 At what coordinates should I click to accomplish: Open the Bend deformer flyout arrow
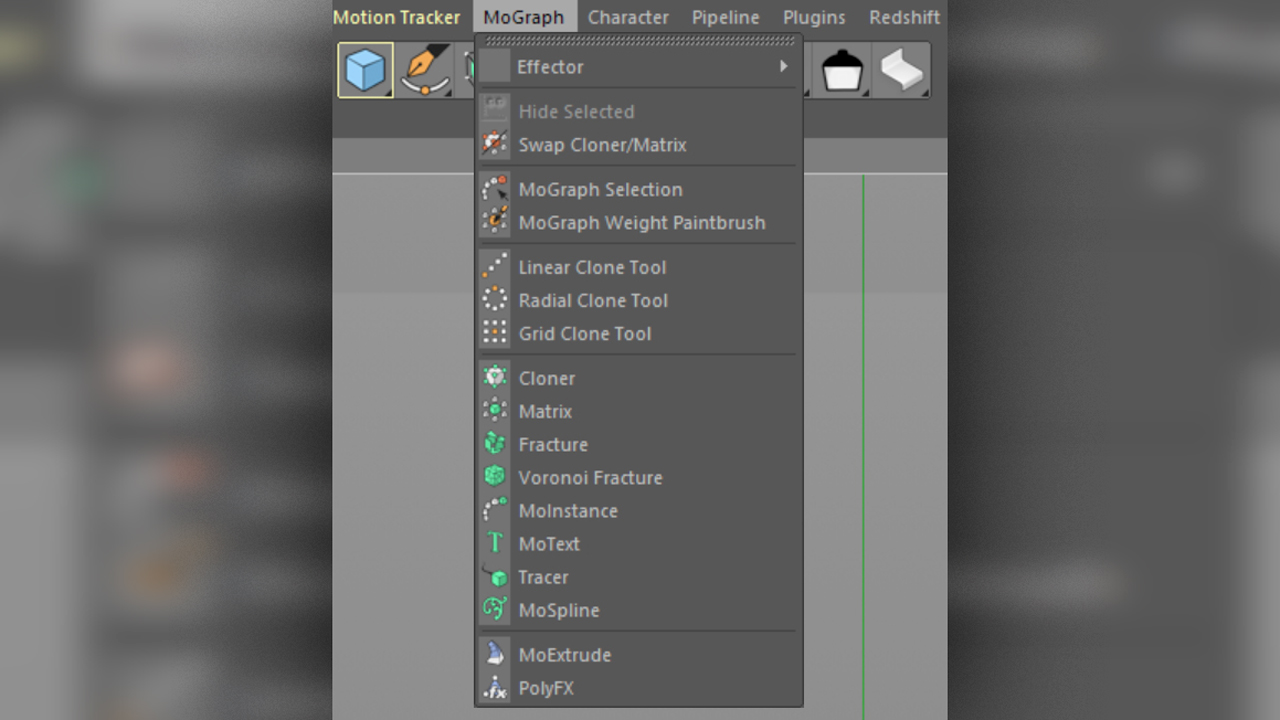[924, 92]
